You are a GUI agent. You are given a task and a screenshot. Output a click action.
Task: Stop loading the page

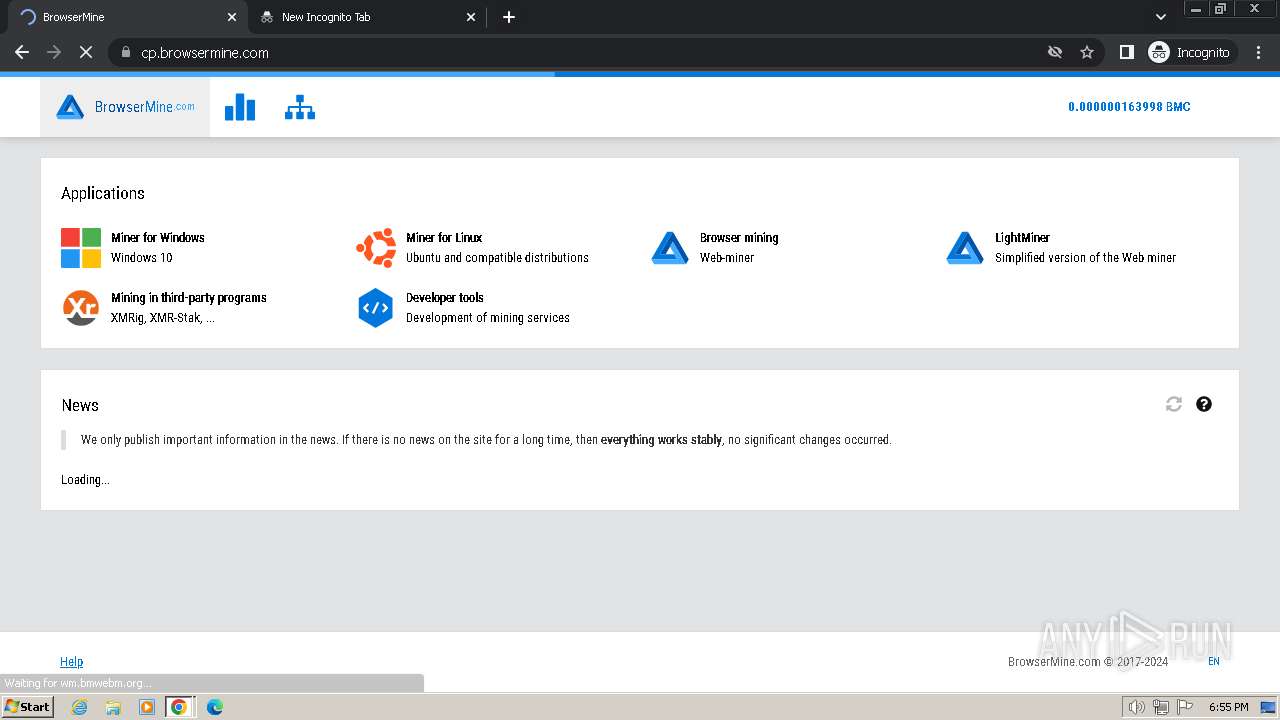pos(85,52)
